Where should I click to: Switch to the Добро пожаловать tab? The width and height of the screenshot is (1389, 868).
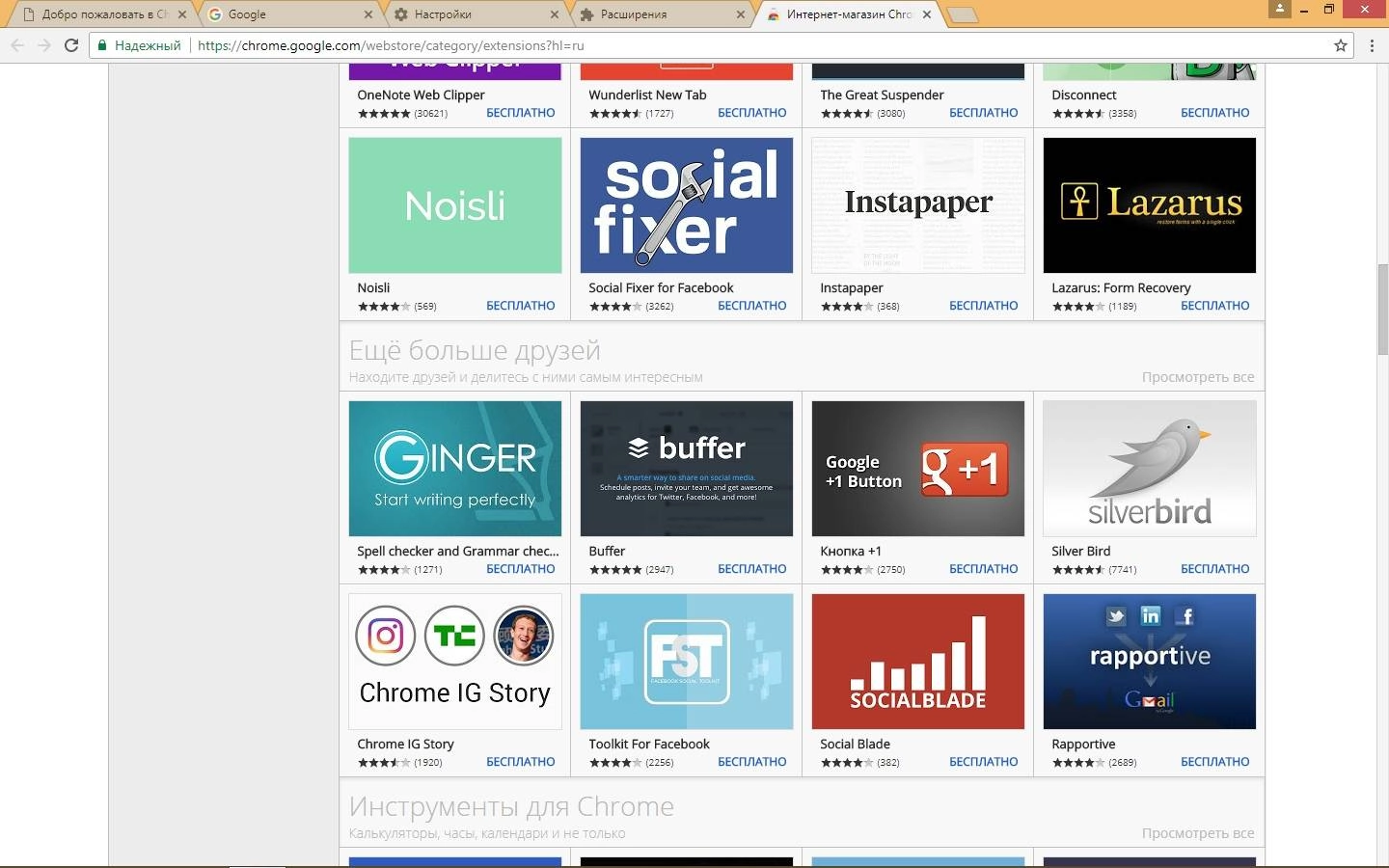(x=102, y=14)
